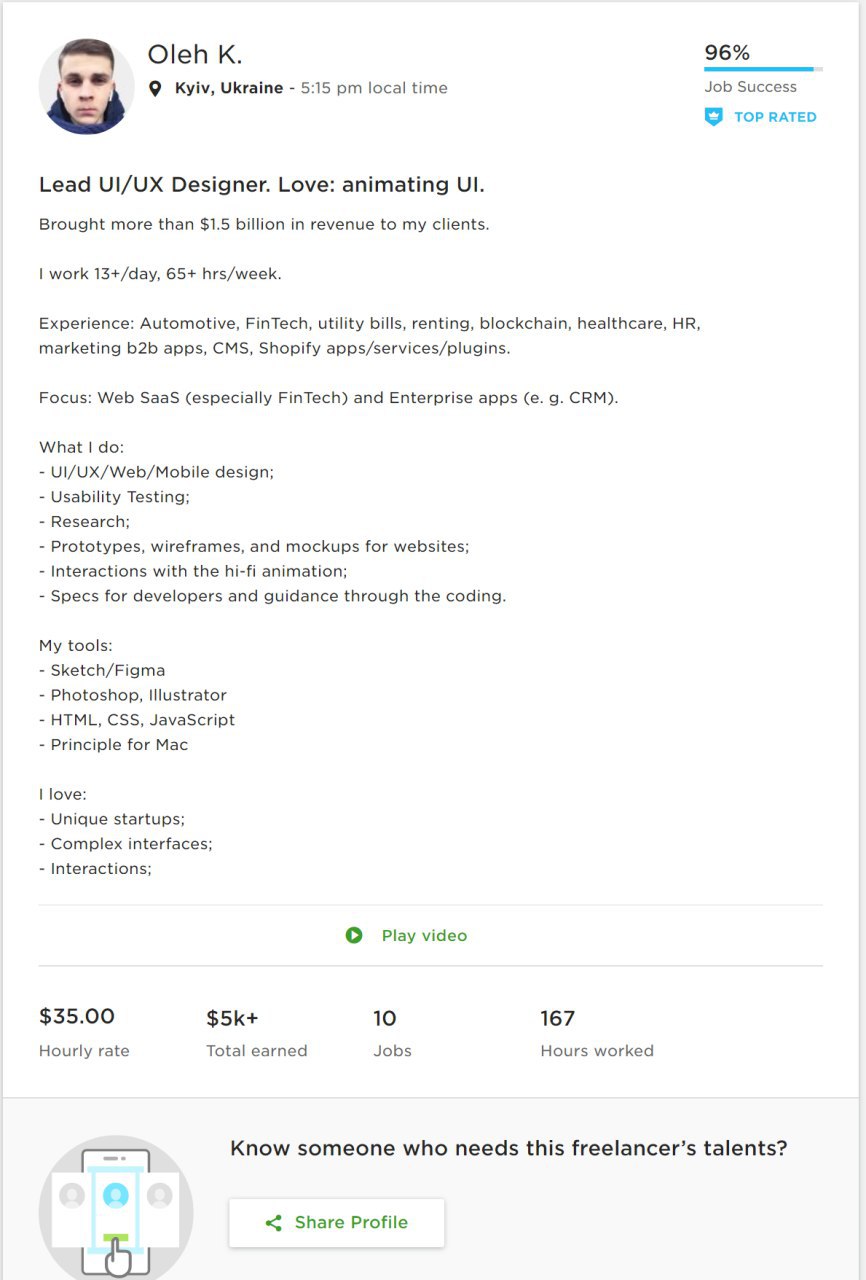Click the Top Rated crown badge icon
Image resolution: width=866 pixels, height=1280 pixels.
click(x=713, y=117)
